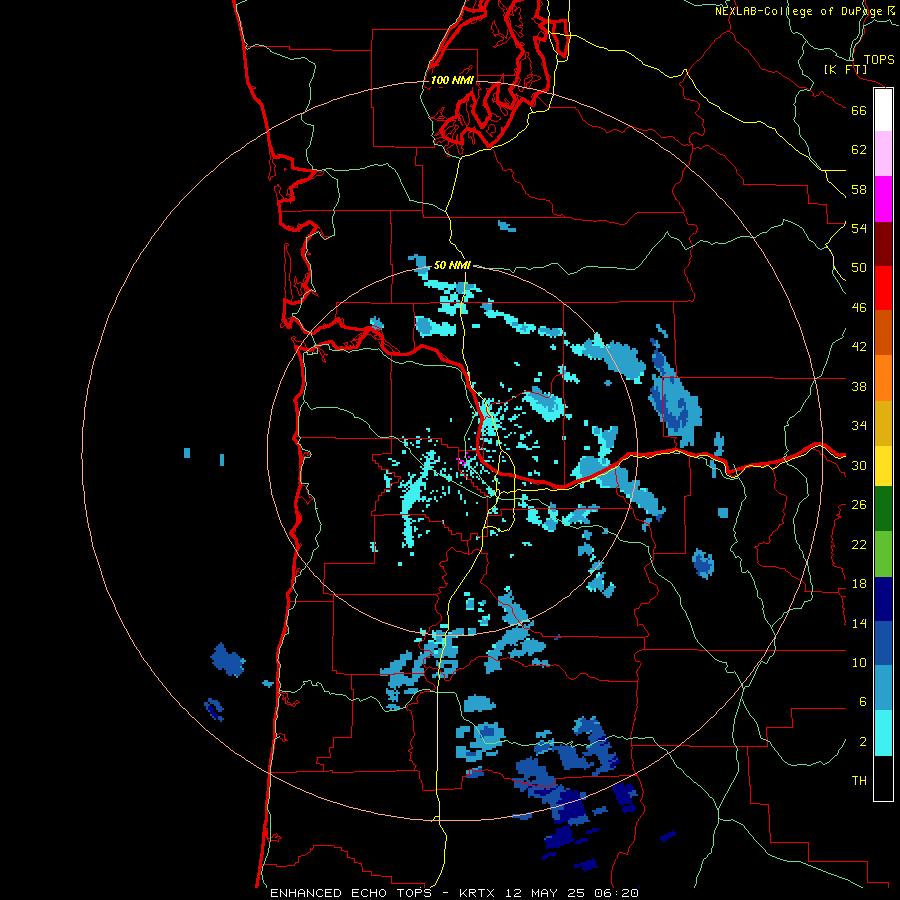This screenshot has width=900, height=900.
Task: Click the 100 NMI range ring label
Action: coord(452,80)
